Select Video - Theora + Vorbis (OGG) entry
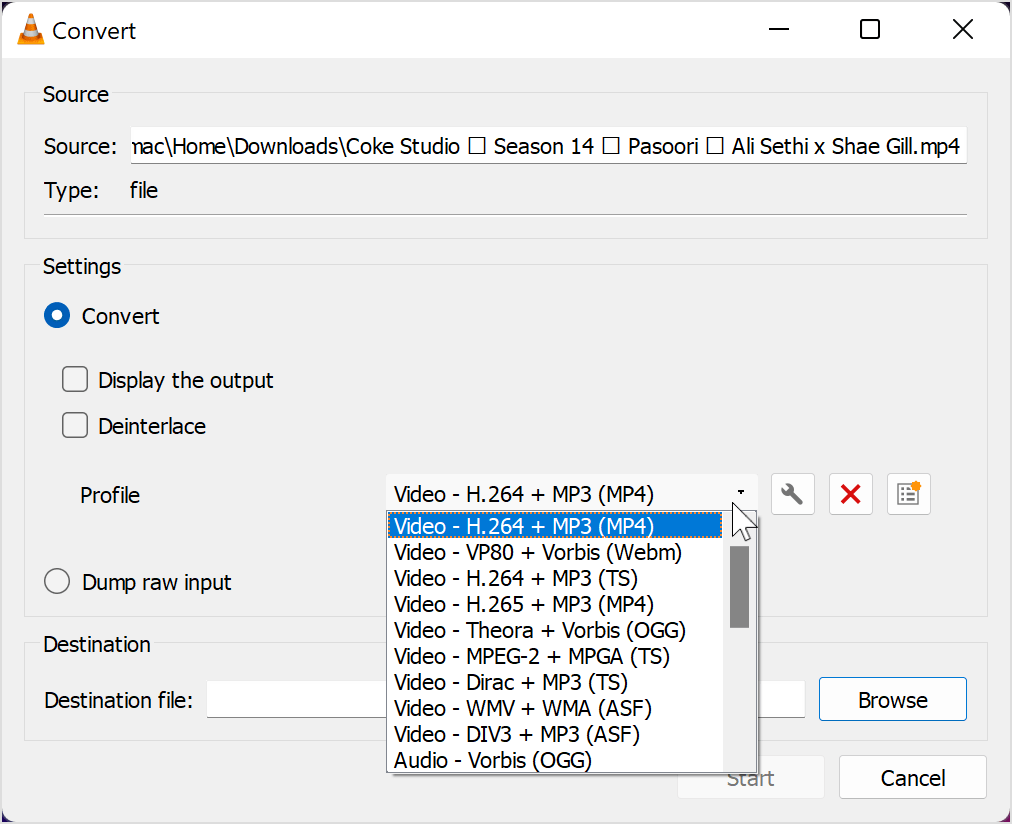1012x824 pixels. pyautogui.click(x=540, y=630)
